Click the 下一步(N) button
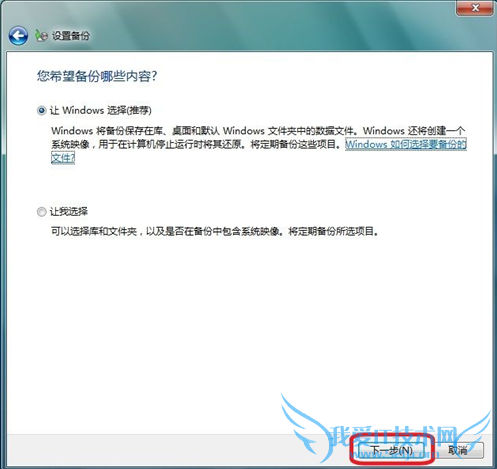 tap(392, 451)
